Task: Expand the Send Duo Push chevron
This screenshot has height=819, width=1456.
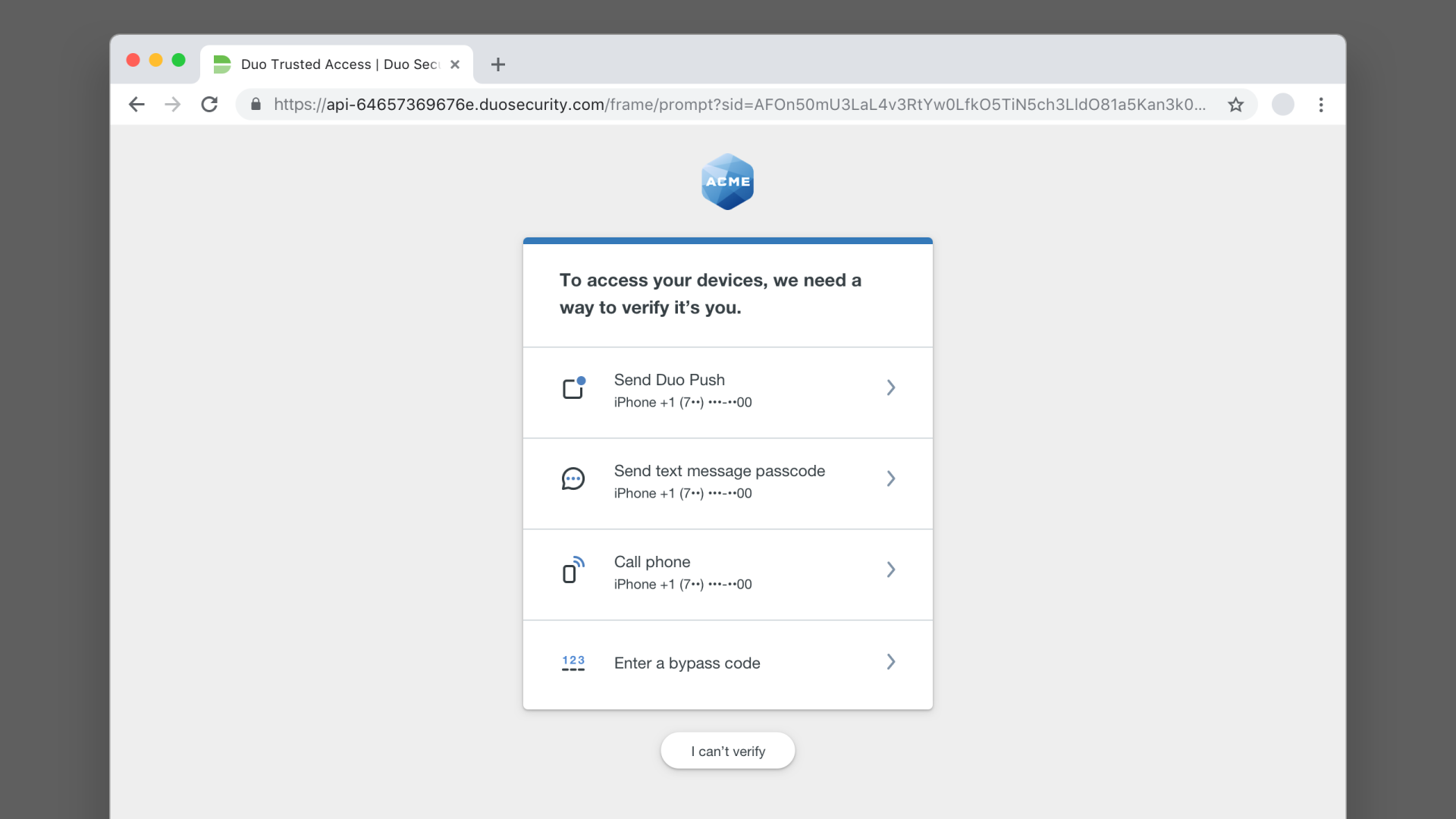Action: click(x=891, y=388)
